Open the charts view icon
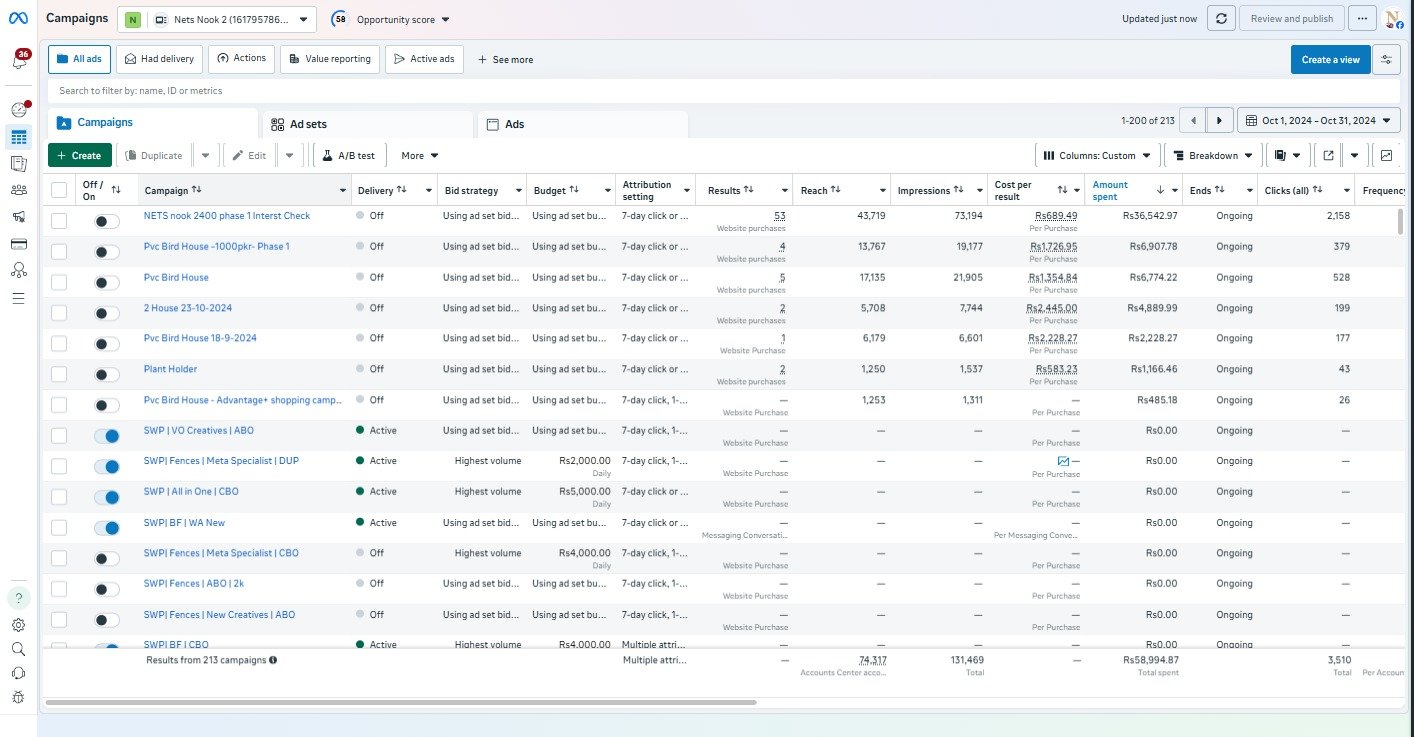This screenshot has height=737, width=1414. click(x=1386, y=155)
